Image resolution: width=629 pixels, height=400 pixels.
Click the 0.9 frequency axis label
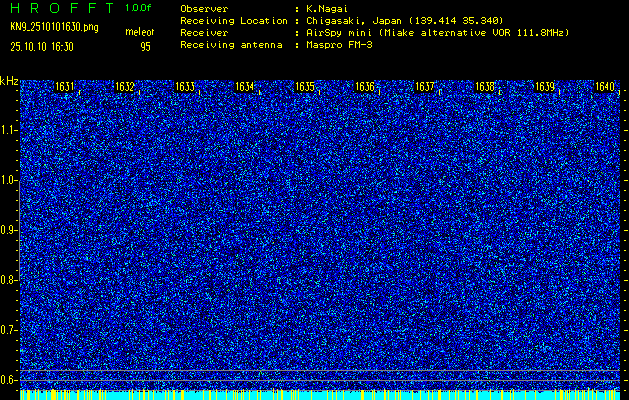coord(9,230)
